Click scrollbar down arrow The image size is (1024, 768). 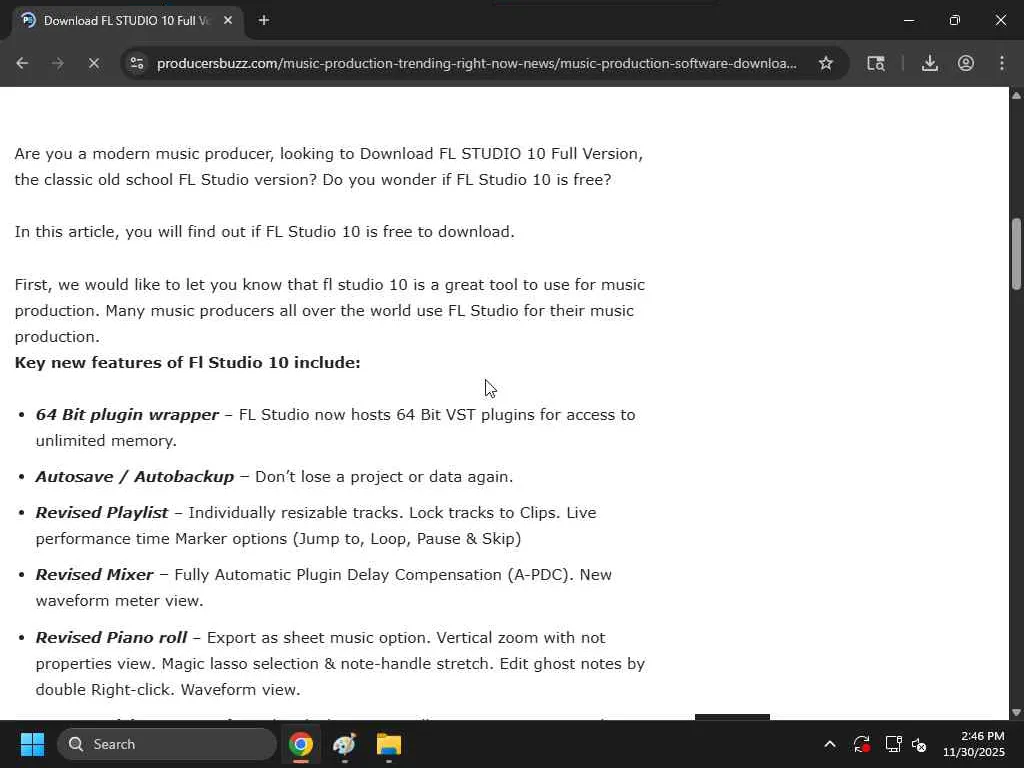[1016, 712]
